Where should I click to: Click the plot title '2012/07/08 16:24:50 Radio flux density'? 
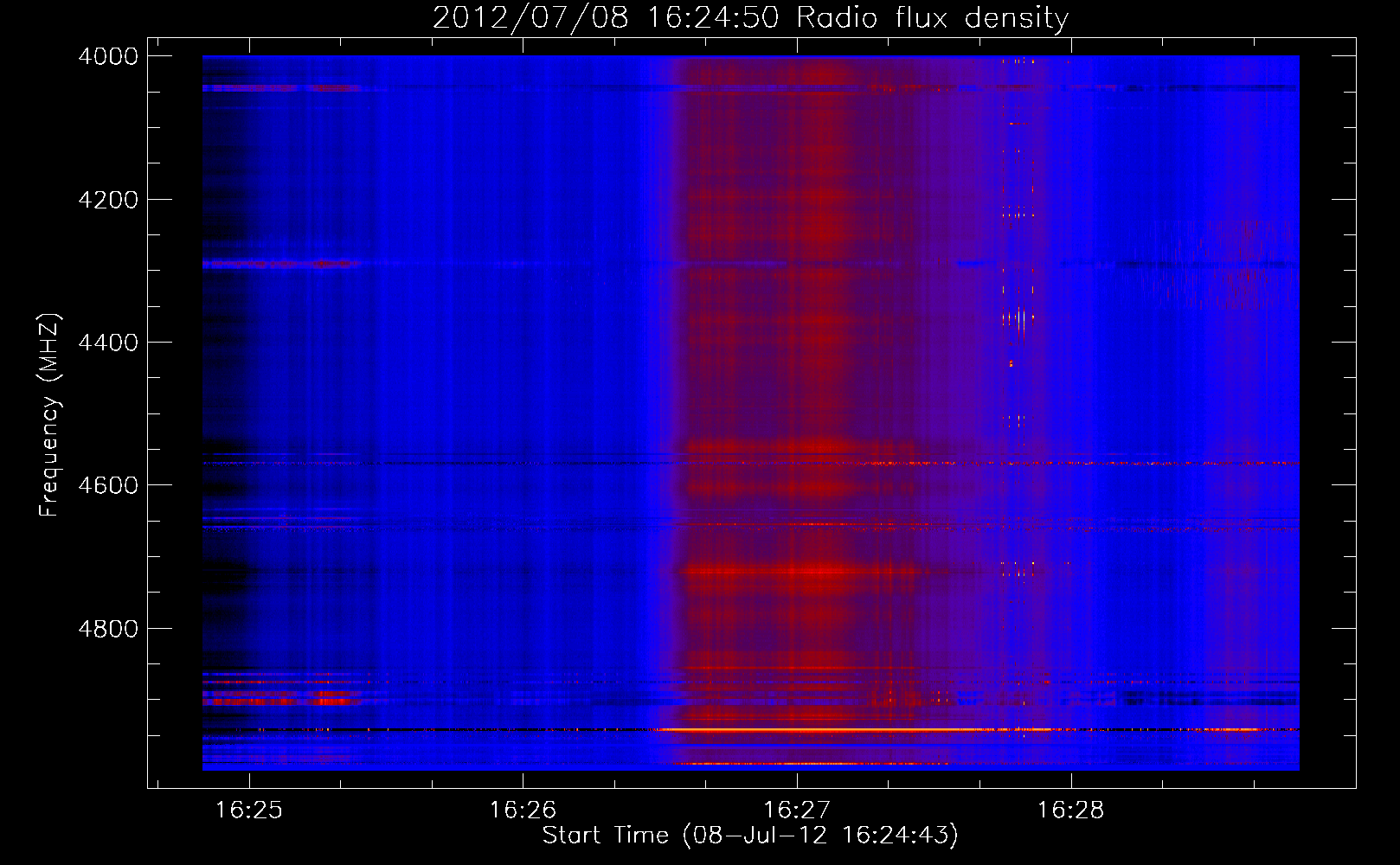pos(750,17)
